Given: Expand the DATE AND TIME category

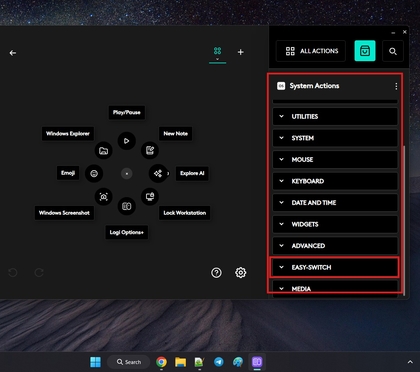Looking at the screenshot, I should click(x=335, y=202).
